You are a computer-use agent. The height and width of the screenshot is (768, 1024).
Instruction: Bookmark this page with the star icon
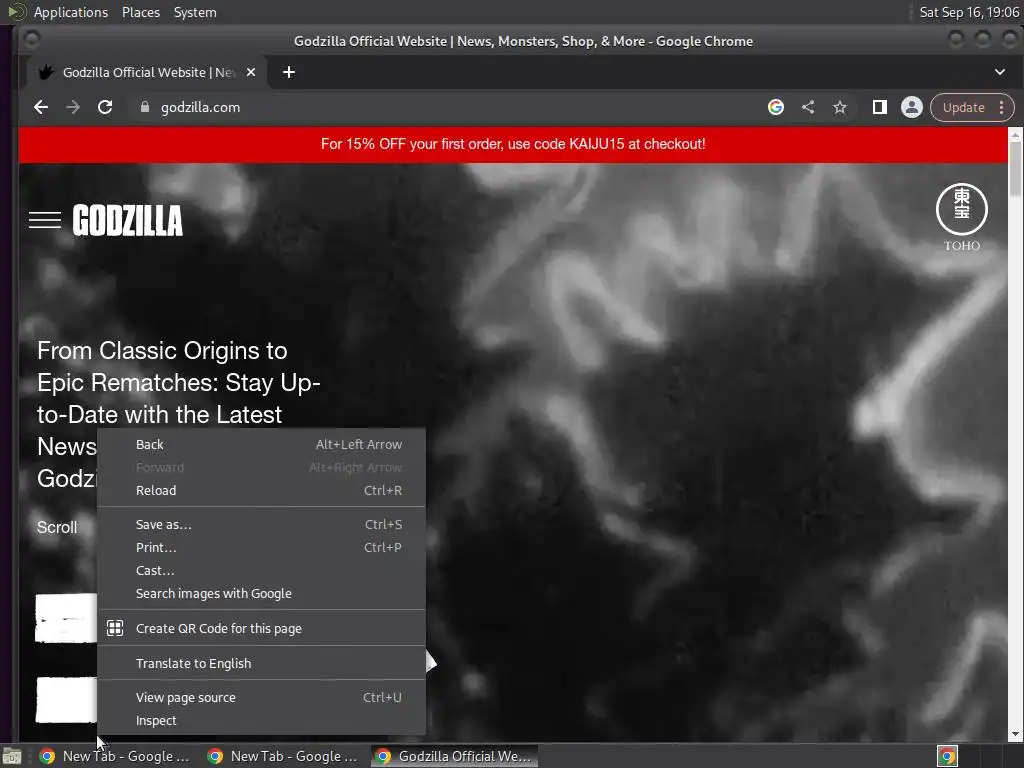tap(840, 107)
